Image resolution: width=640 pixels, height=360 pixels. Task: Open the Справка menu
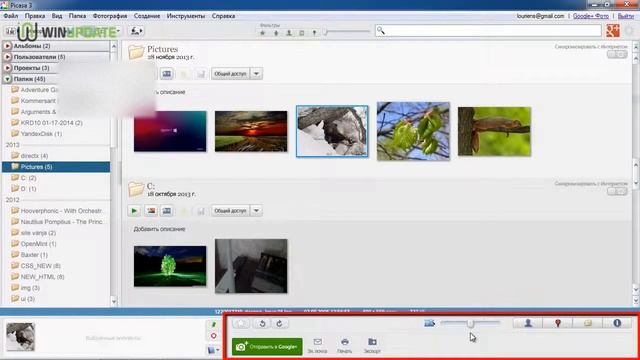pos(223,16)
